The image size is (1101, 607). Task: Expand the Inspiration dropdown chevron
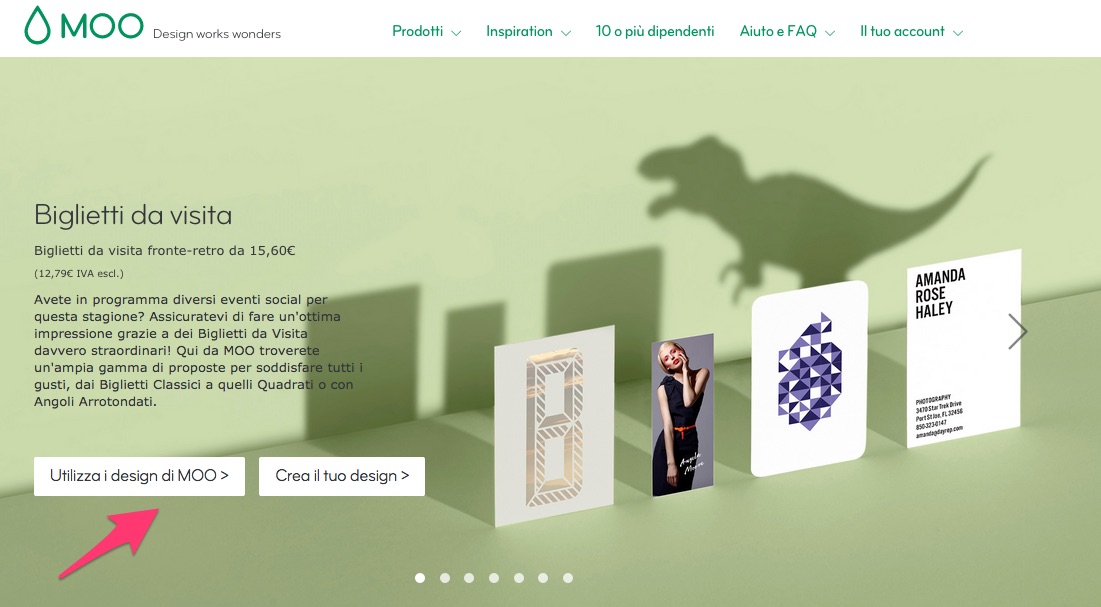pos(566,33)
